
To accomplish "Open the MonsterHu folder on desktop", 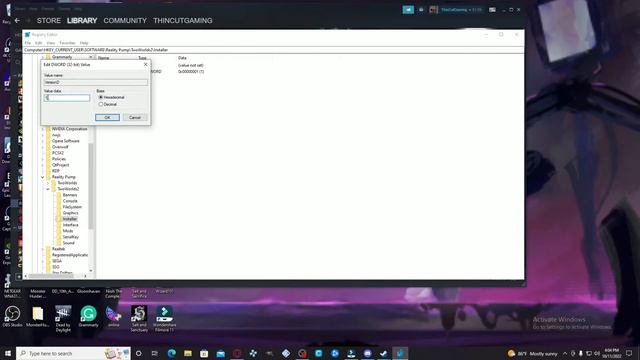I will coord(38,316).
